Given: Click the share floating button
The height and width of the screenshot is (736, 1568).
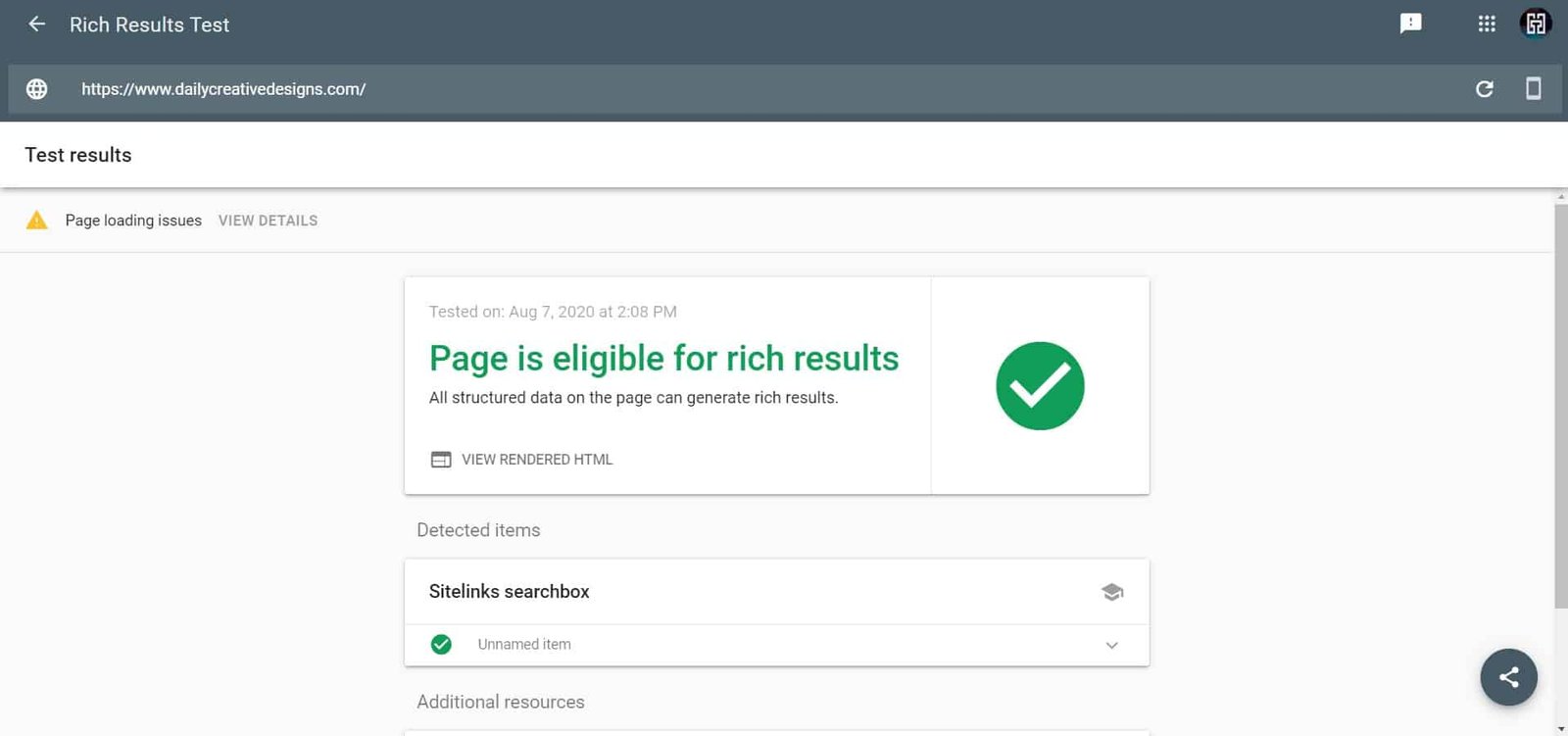Looking at the screenshot, I should click(1508, 677).
